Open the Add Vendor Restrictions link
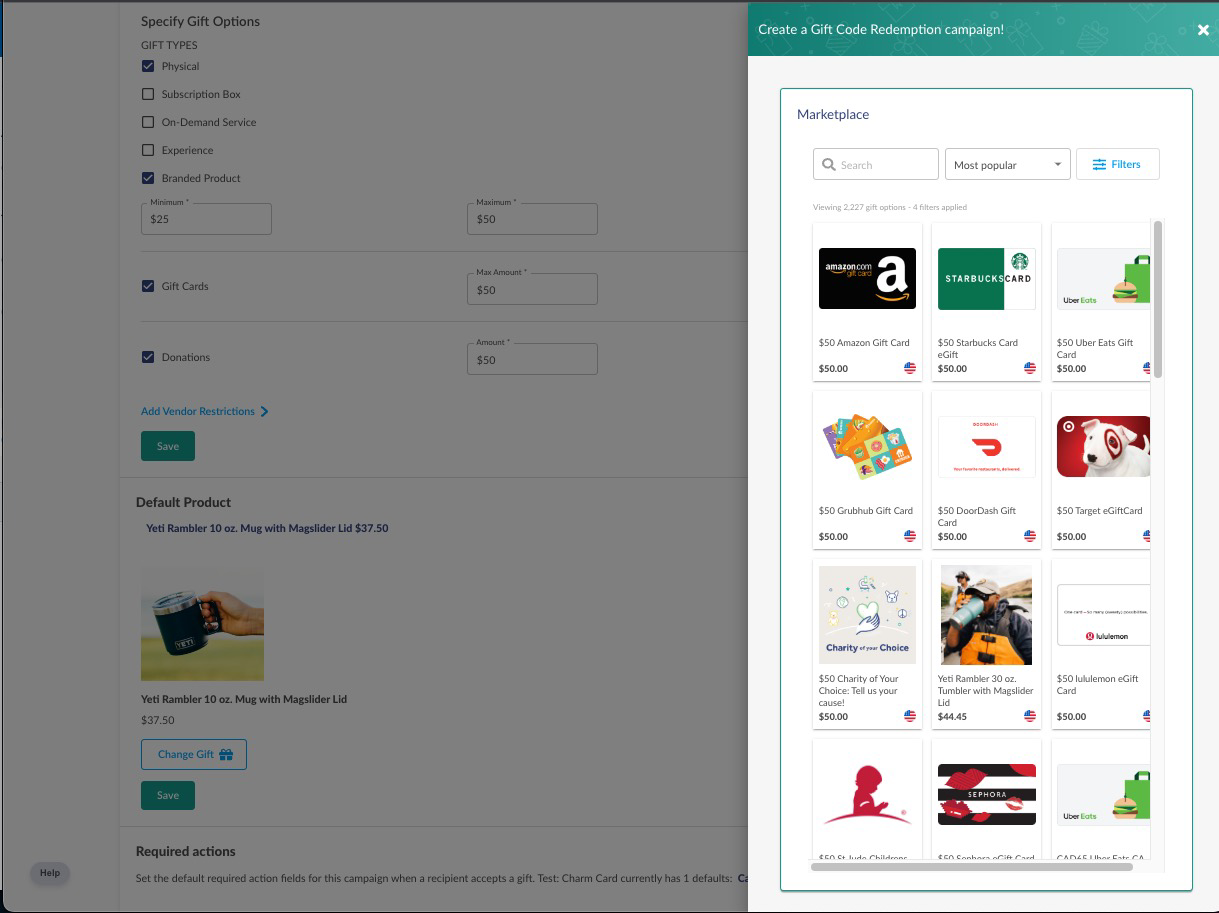The width and height of the screenshot is (1219, 913). coord(205,411)
